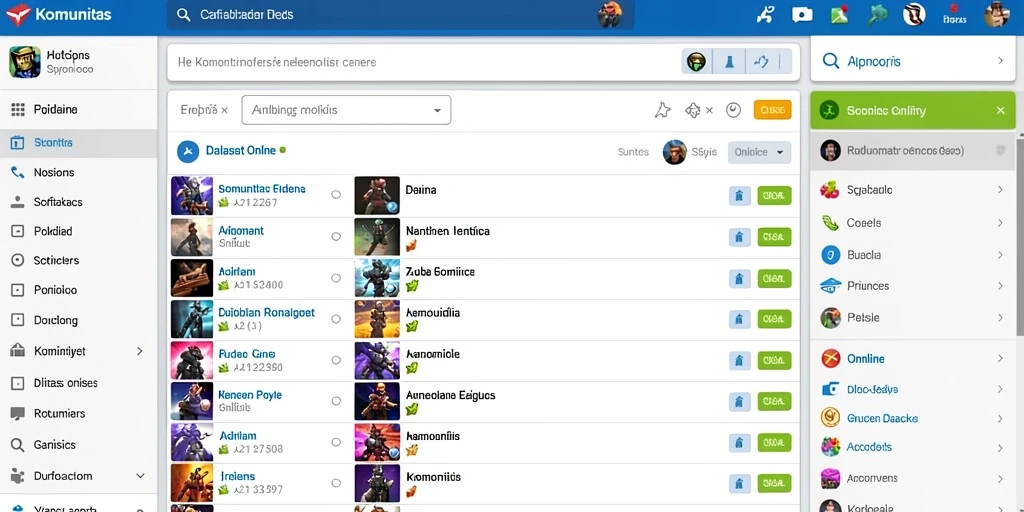Viewport: 1024px width, 512px height.
Task: Select radio button for Arigonant
Action: tap(336, 236)
